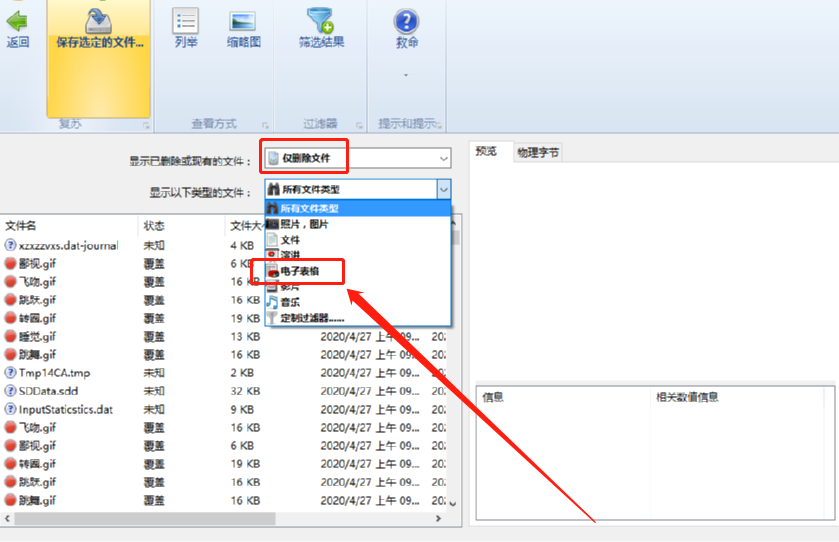This screenshot has width=839, height=542.
Task: Click the scroll-left arrow of file list
Action: point(7,518)
